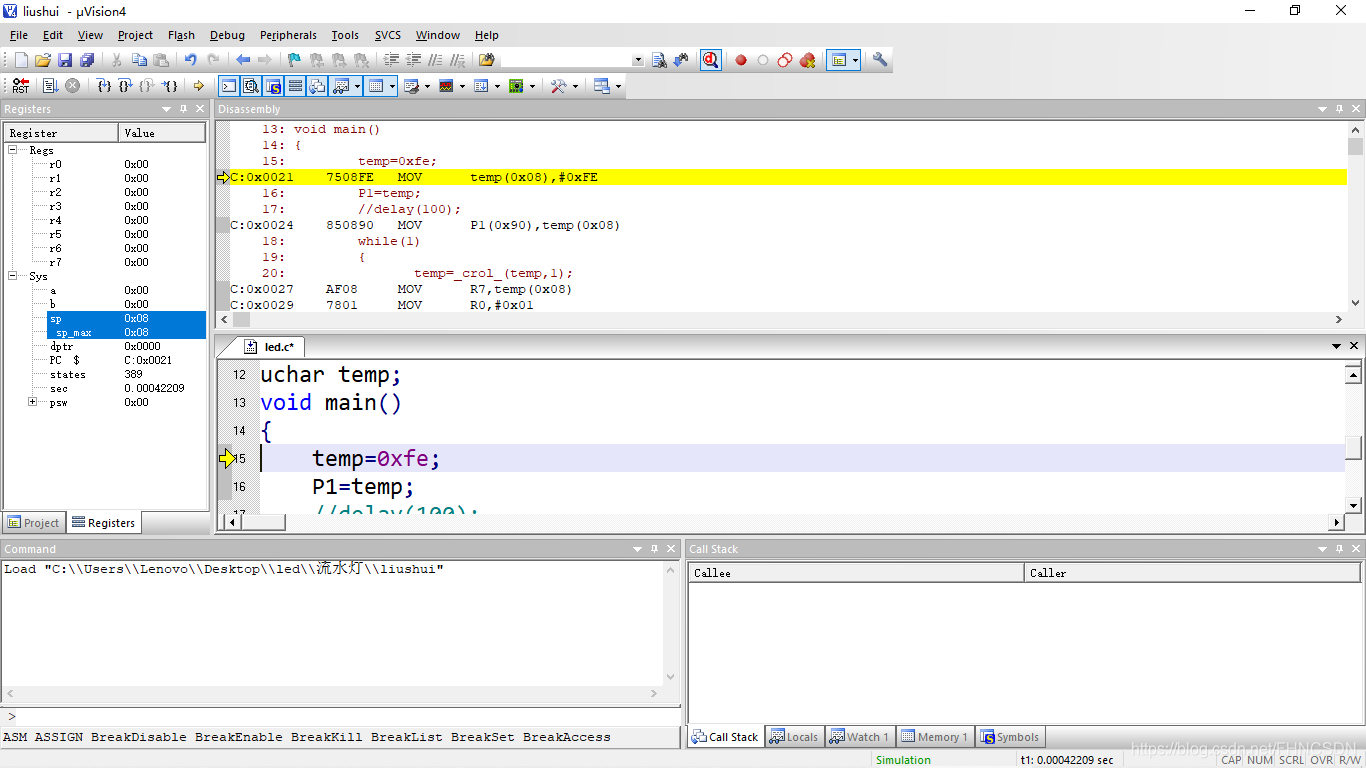Click the Show Next Statement arrow icon
The height and width of the screenshot is (768, 1366).
pyautogui.click(x=198, y=86)
